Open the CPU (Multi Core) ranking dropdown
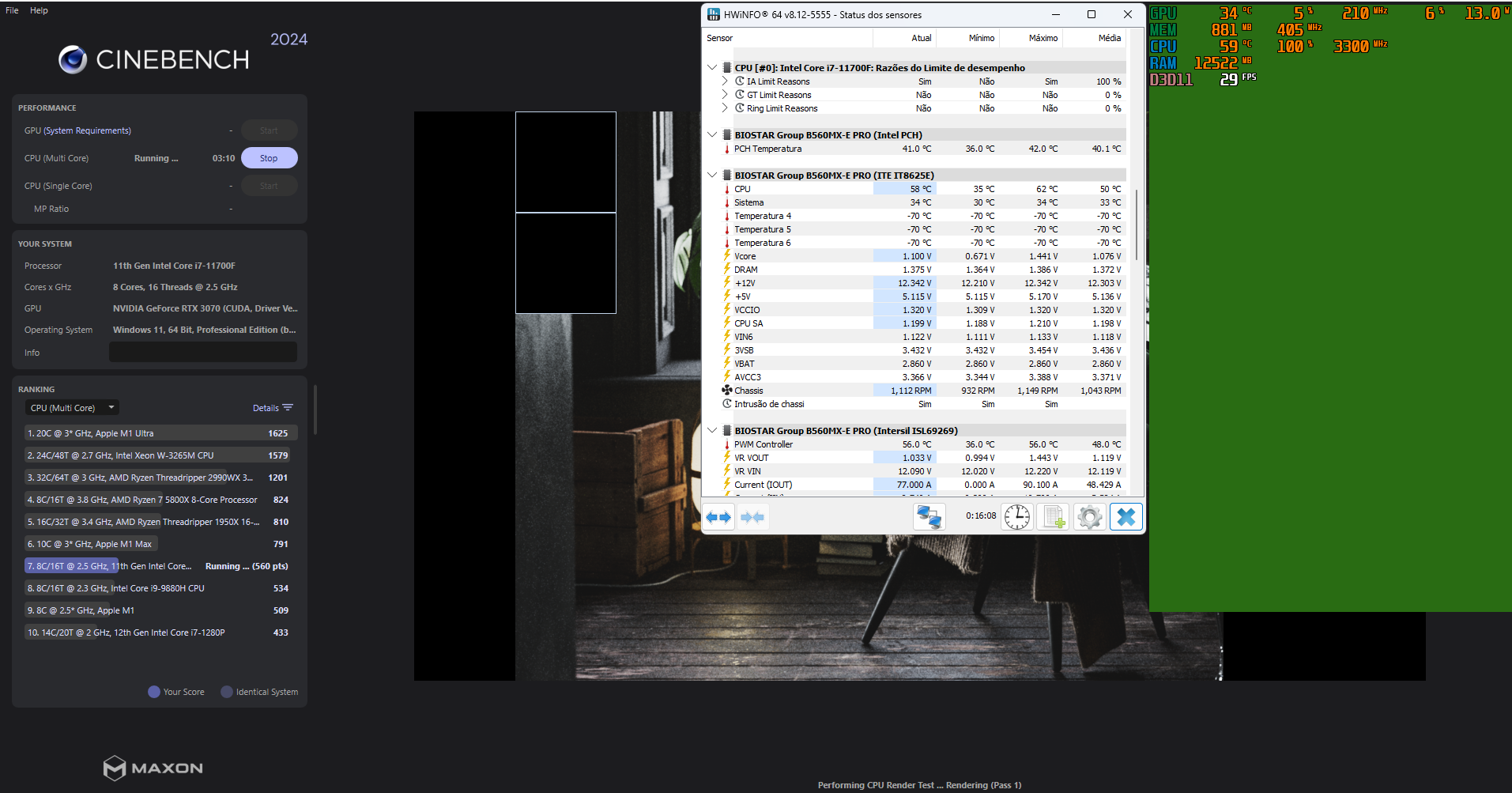 (72, 408)
